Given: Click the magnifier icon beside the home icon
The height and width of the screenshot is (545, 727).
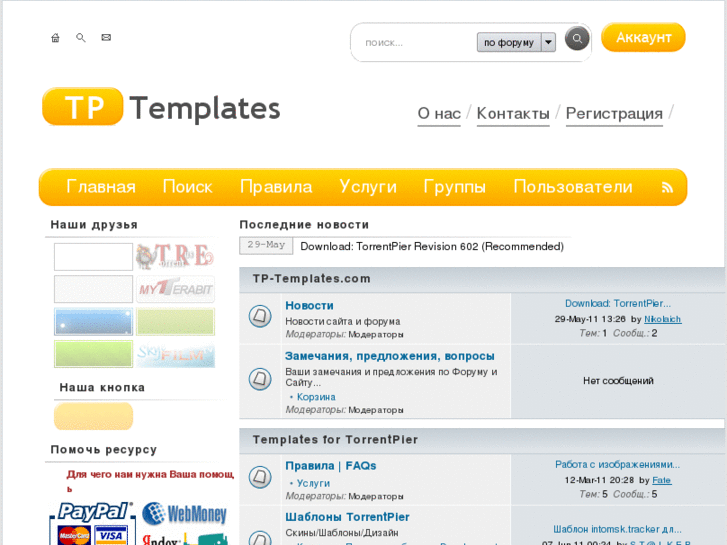Looking at the screenshot, I should [x=81, y=38].
